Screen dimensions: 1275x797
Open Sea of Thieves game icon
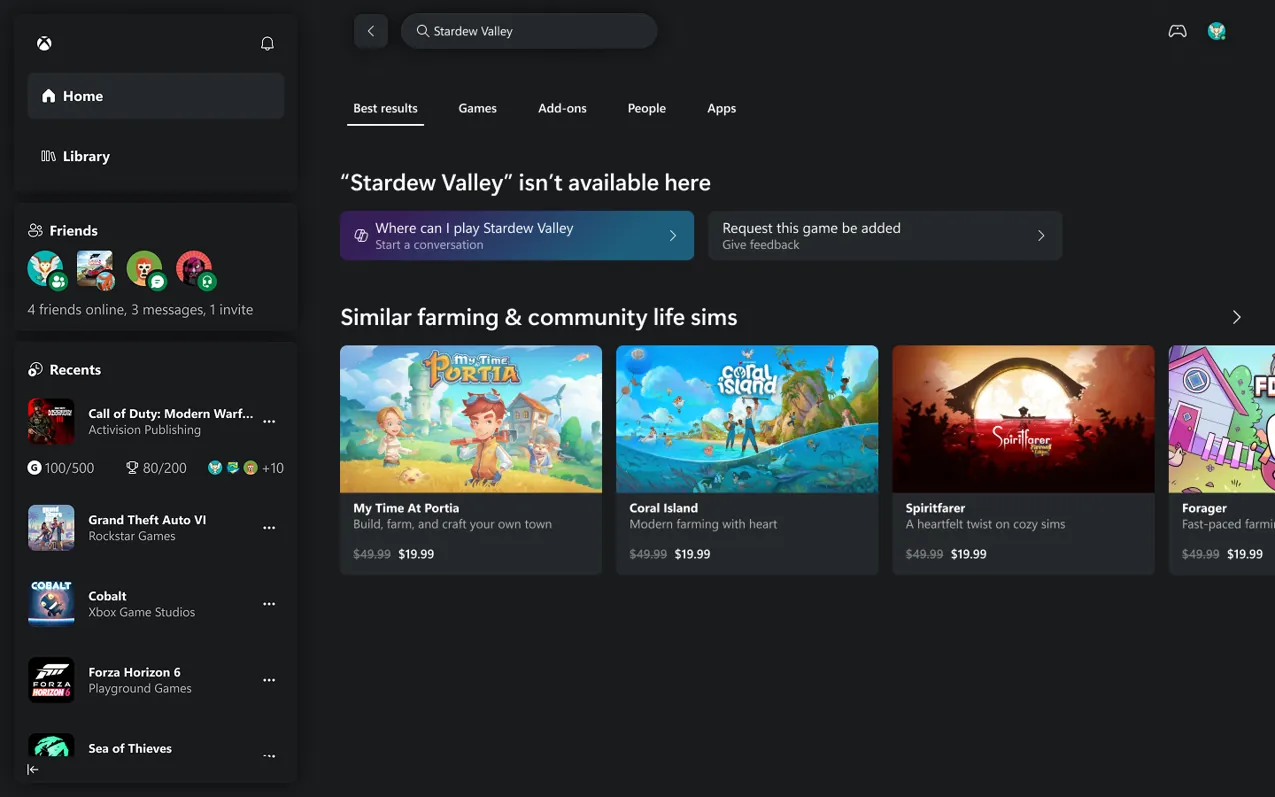51,746
